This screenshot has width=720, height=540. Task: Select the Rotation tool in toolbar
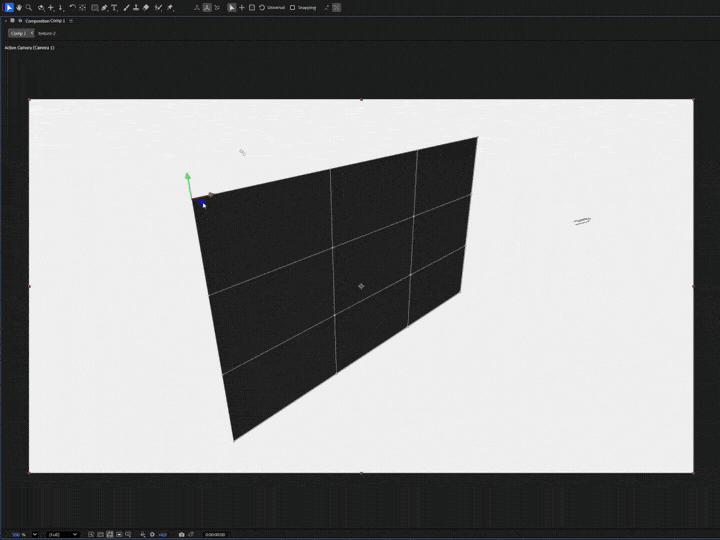pyautogui.click(x=72, y=7)
